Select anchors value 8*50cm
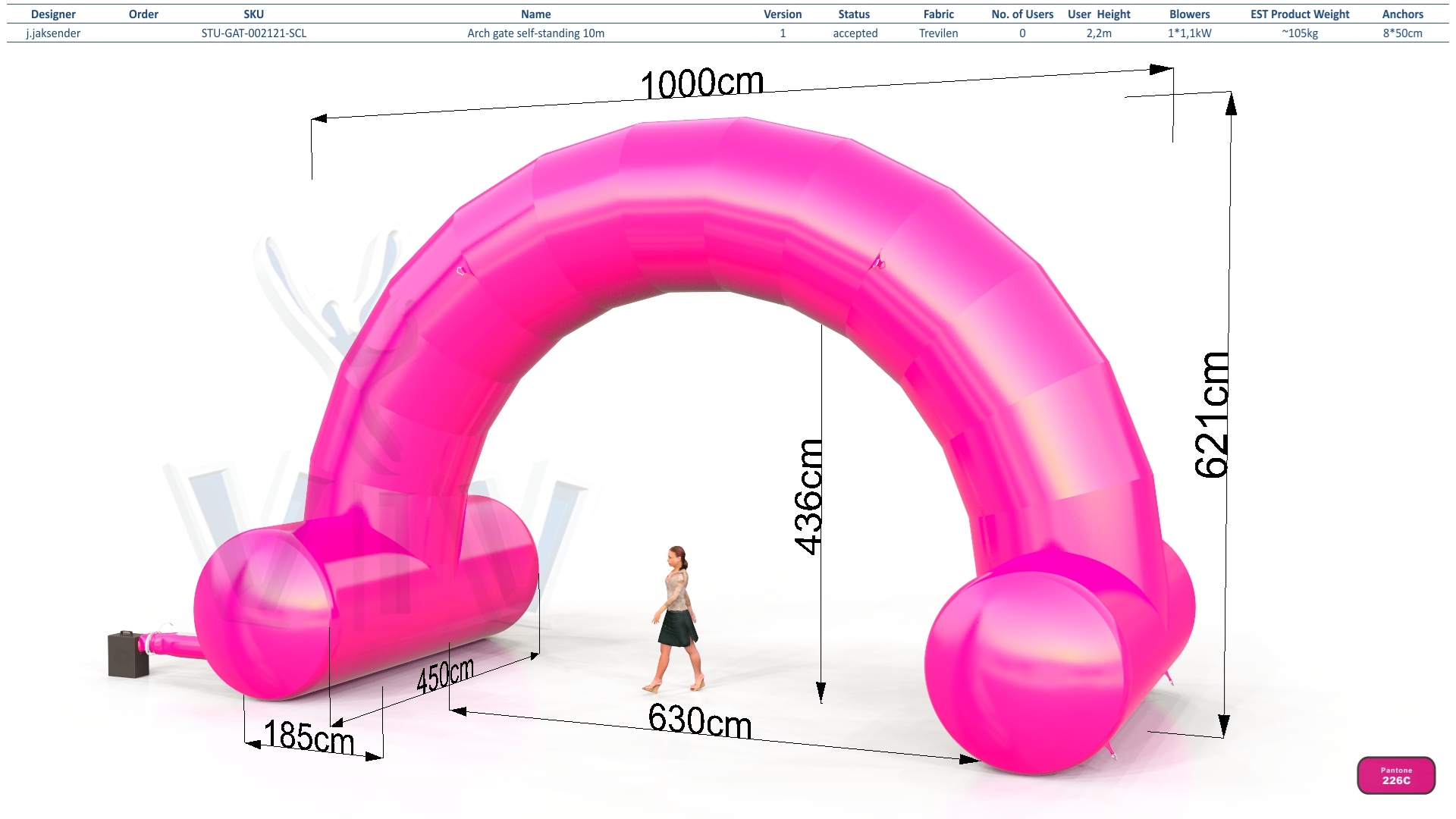This screenshot has width=1456, height=819. [x=1403, y=33]
